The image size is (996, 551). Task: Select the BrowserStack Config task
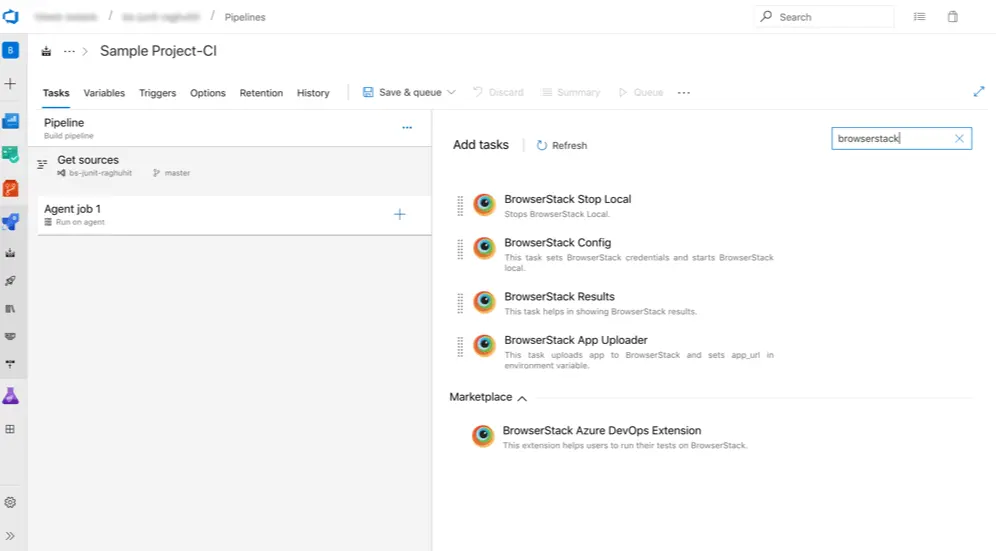pyautogui.click(x=557, y=243)
